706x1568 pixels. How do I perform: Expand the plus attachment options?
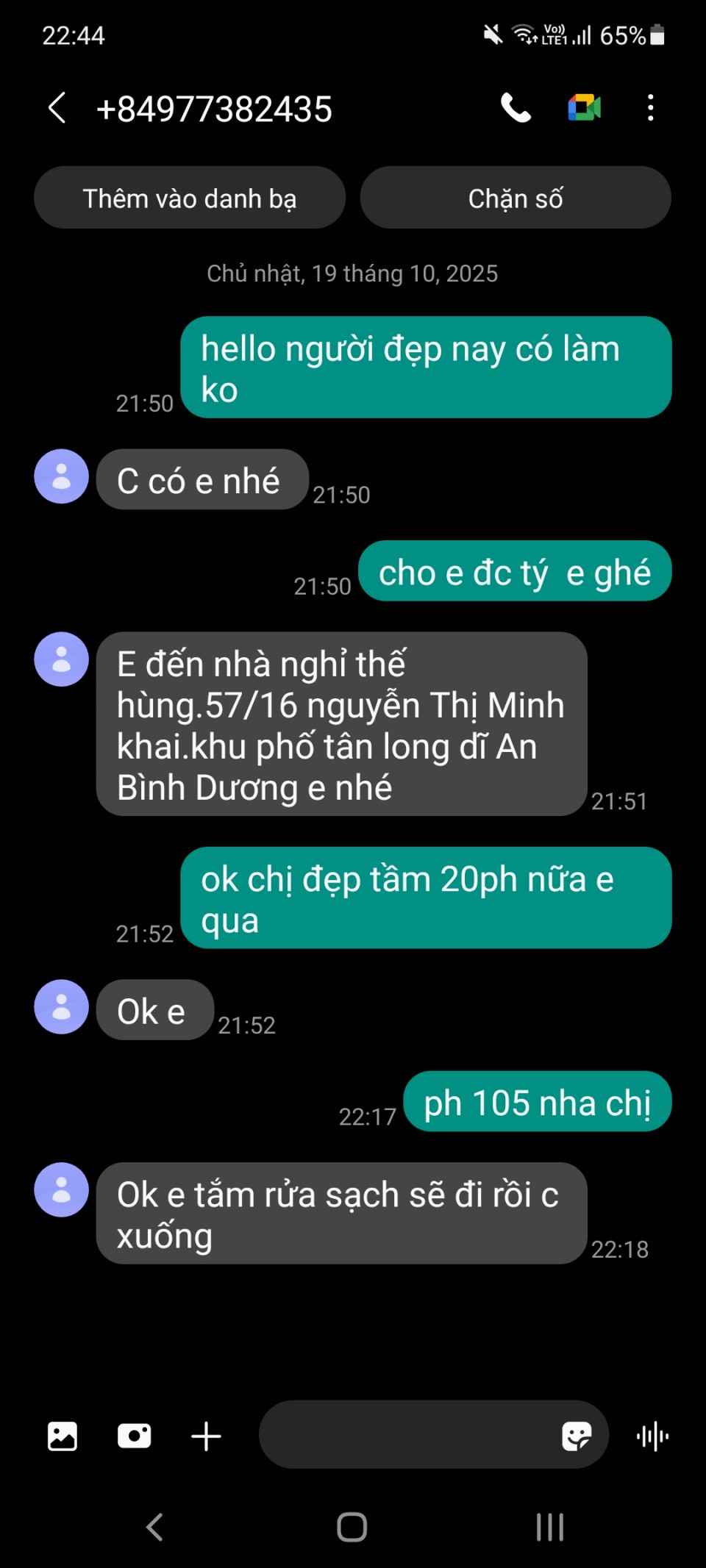click(206, 1436)
